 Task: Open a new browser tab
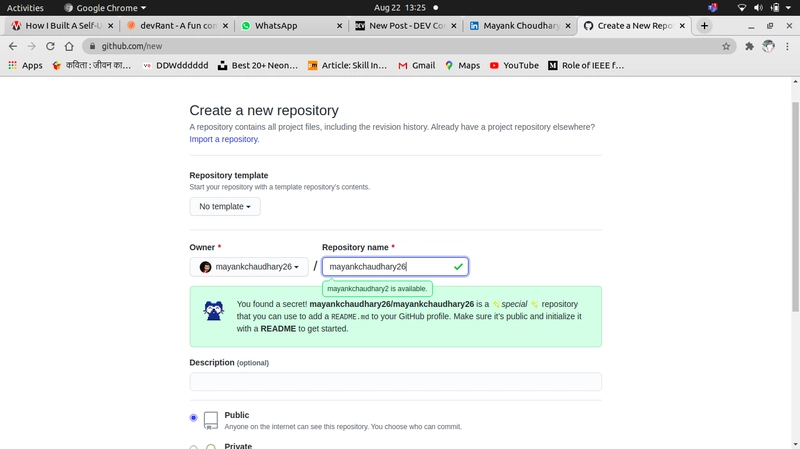click(705, 25)
